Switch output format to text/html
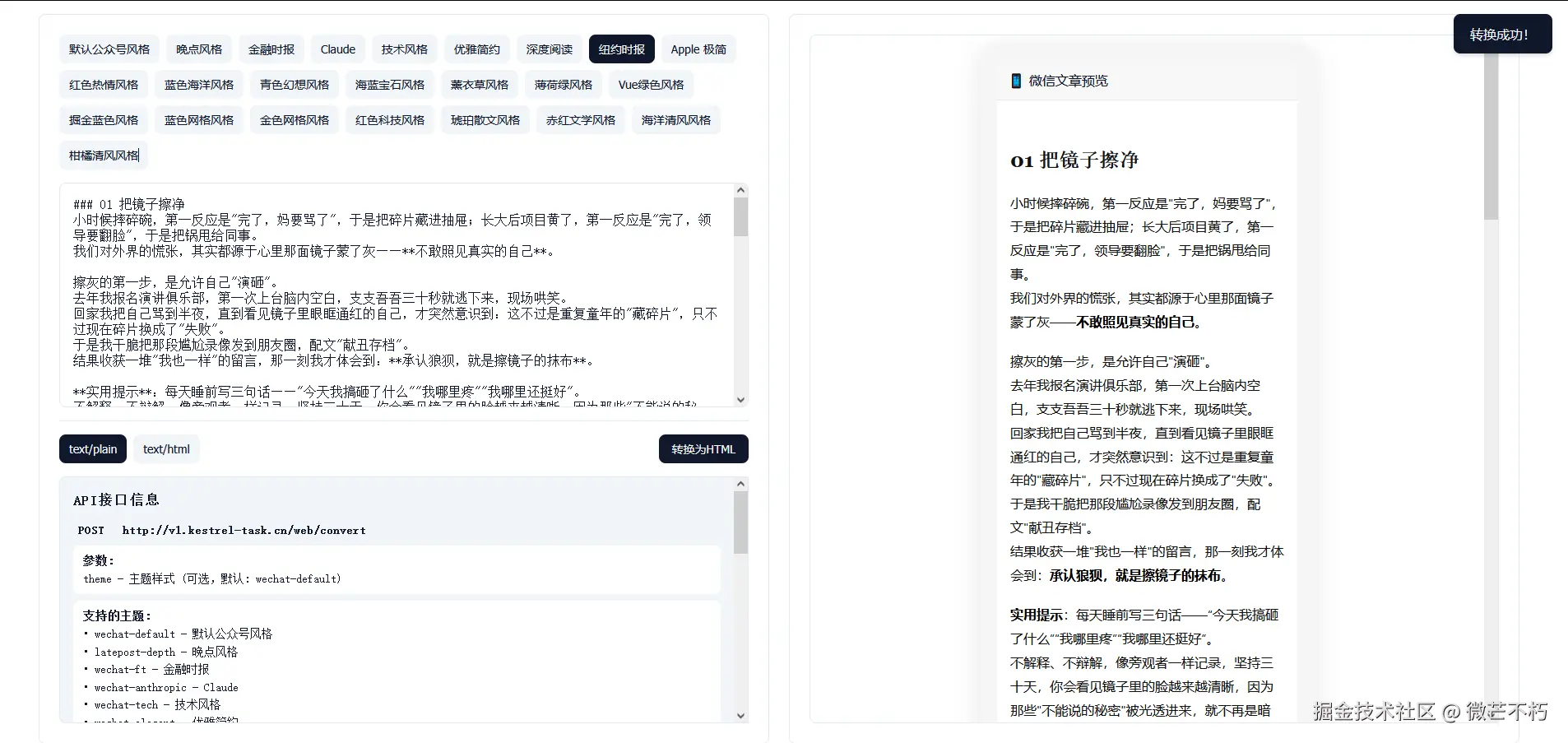1568x743 pixels. tap(166, 449)
